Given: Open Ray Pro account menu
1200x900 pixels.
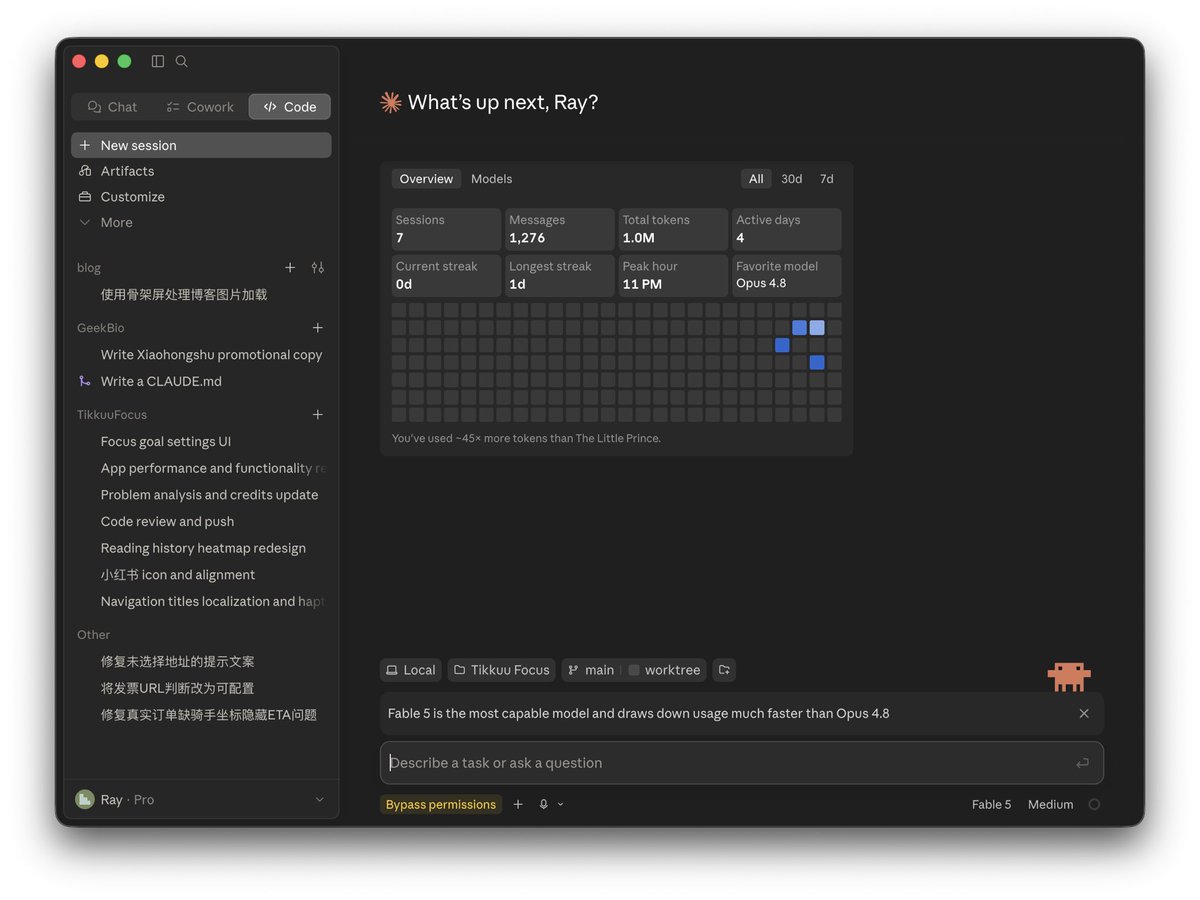Looking at the screenshot, I should (x=201, y=800).
